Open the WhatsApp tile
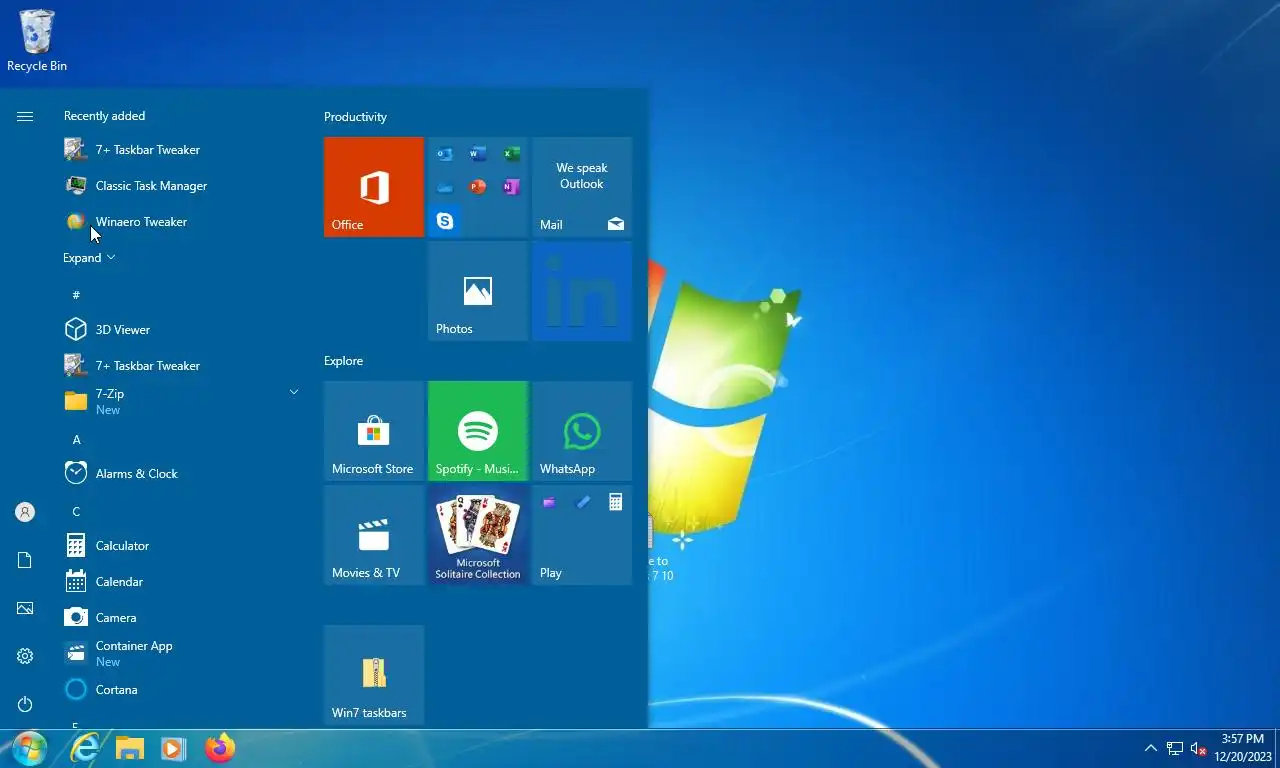Screen dimensions: 1280x768 coord(582,431)
